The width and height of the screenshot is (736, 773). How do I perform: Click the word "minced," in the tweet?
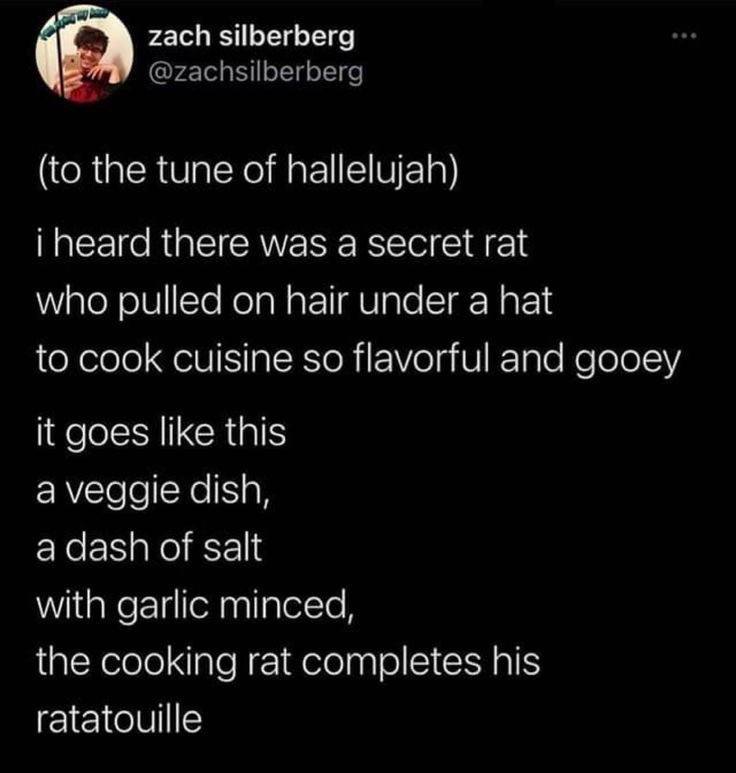(x=301, y=605)
